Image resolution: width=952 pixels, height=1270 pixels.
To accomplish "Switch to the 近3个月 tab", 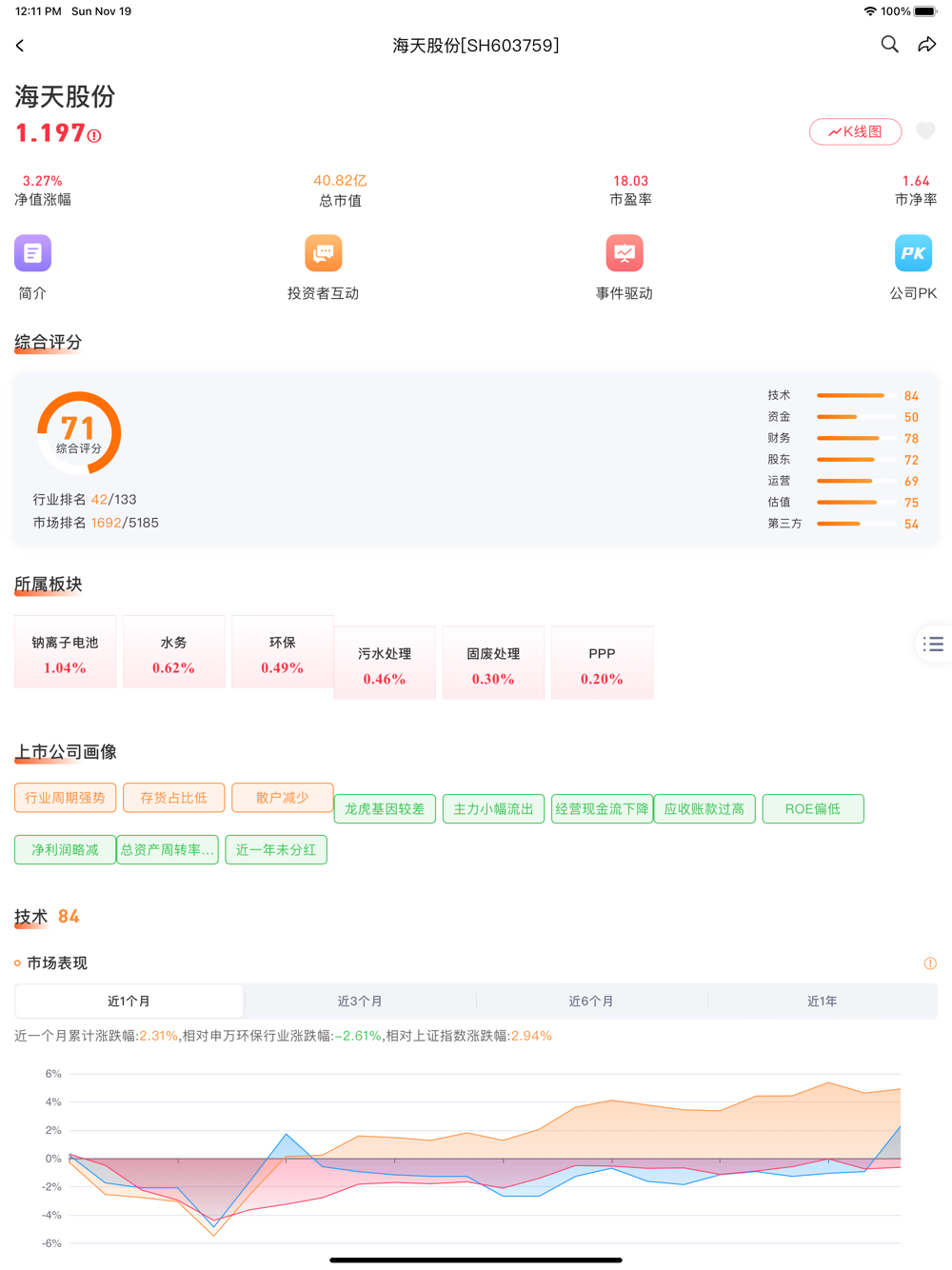I will point(360,1002).
